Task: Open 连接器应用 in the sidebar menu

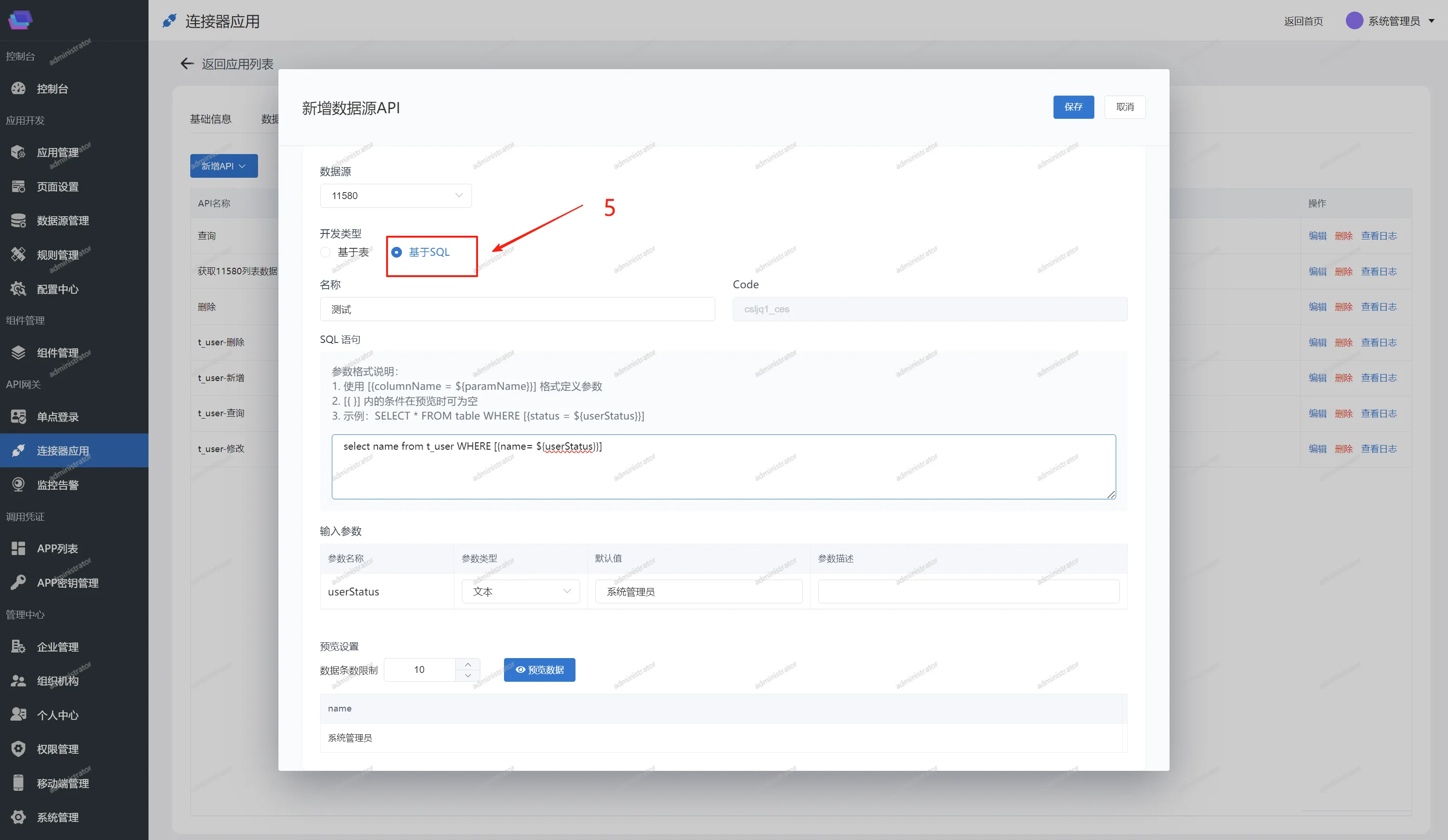Action: [x=63, y=451]
